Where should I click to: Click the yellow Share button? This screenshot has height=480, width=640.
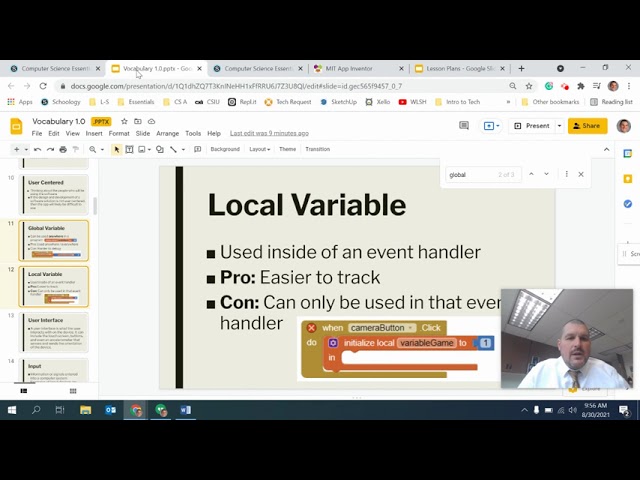587,126
